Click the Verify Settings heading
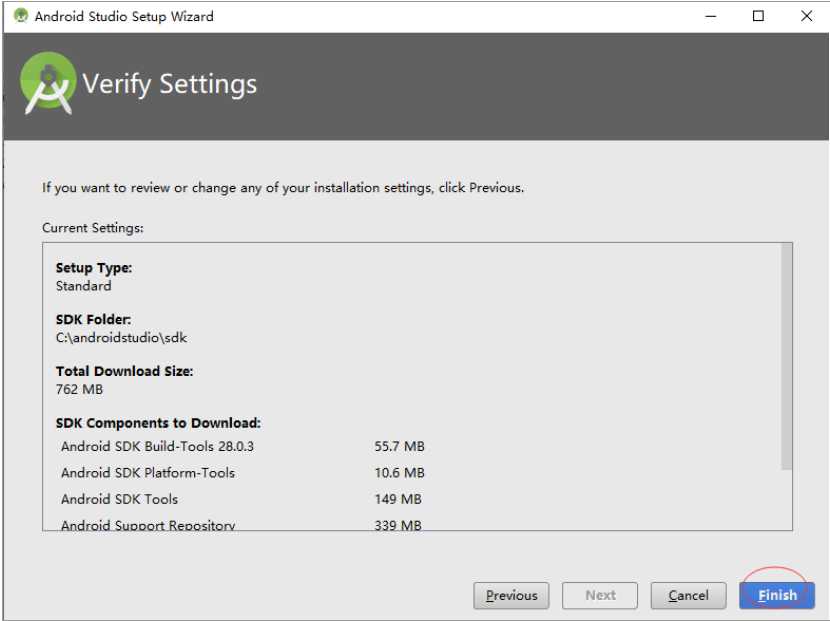The image size is (830, 621). tap(169, 85)
